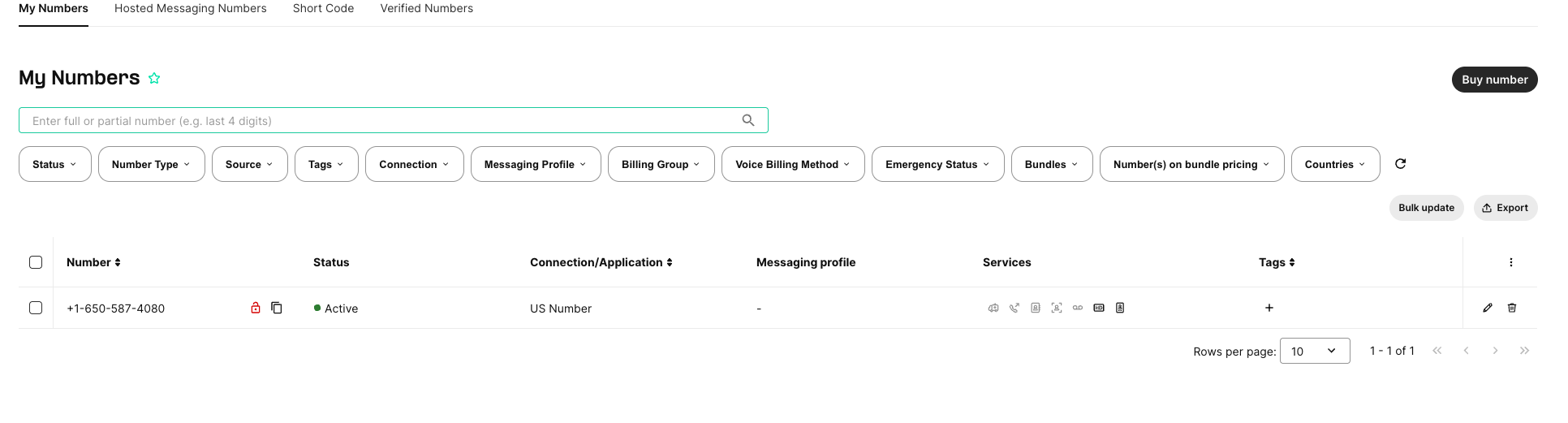Image resolution: width=1568 pixels, height=423 pixels.
Task: Expand the Messaging Profile filter
Action: point(536,164)
